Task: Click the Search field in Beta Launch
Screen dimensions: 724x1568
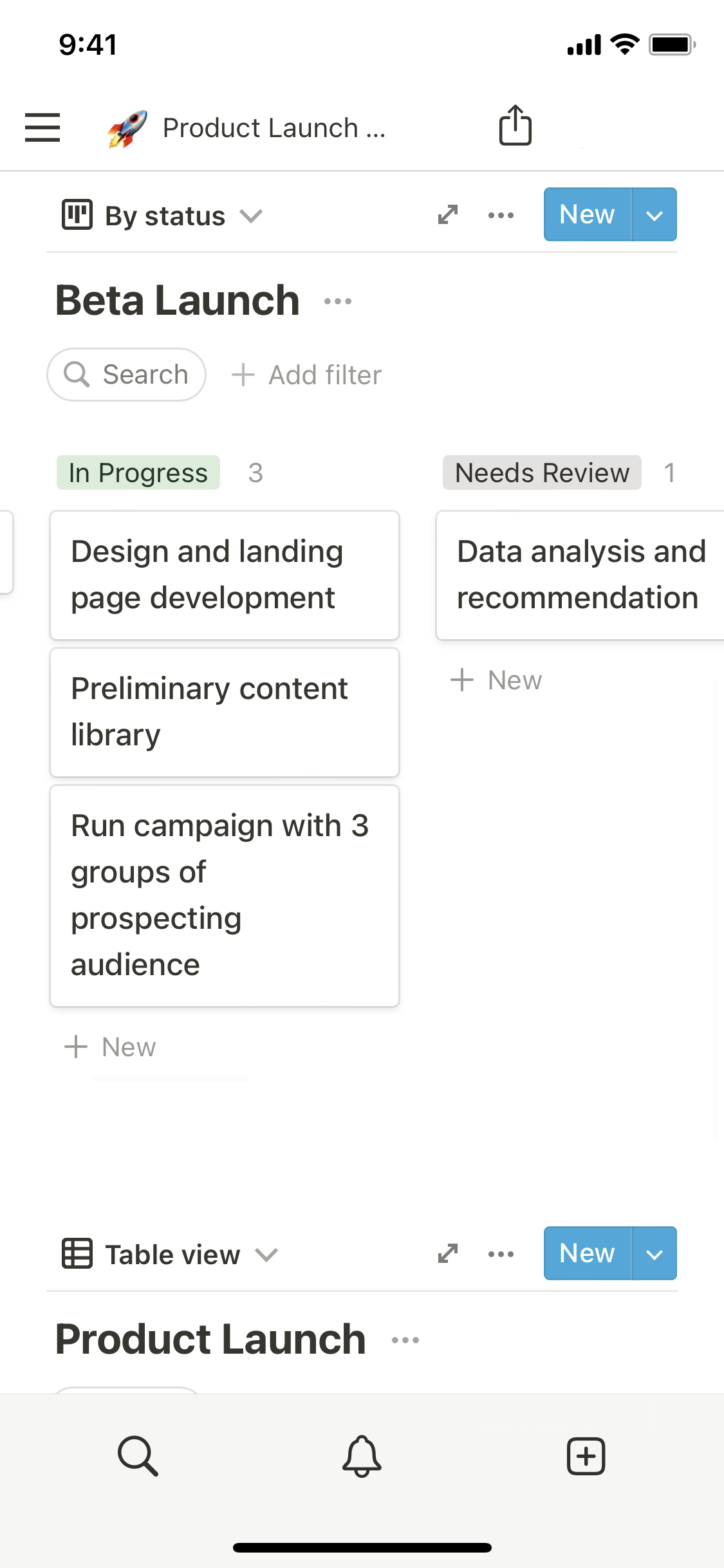Action: coord(127,375)
